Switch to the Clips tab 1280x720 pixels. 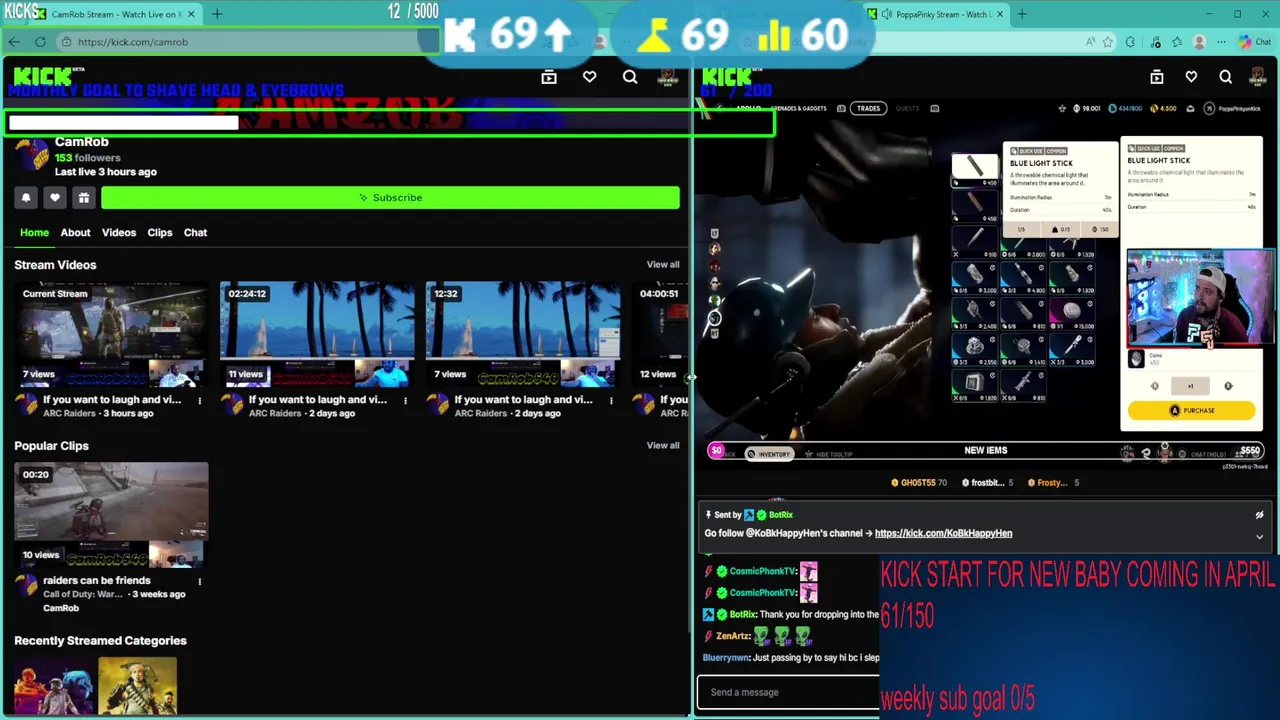(160, 232)
